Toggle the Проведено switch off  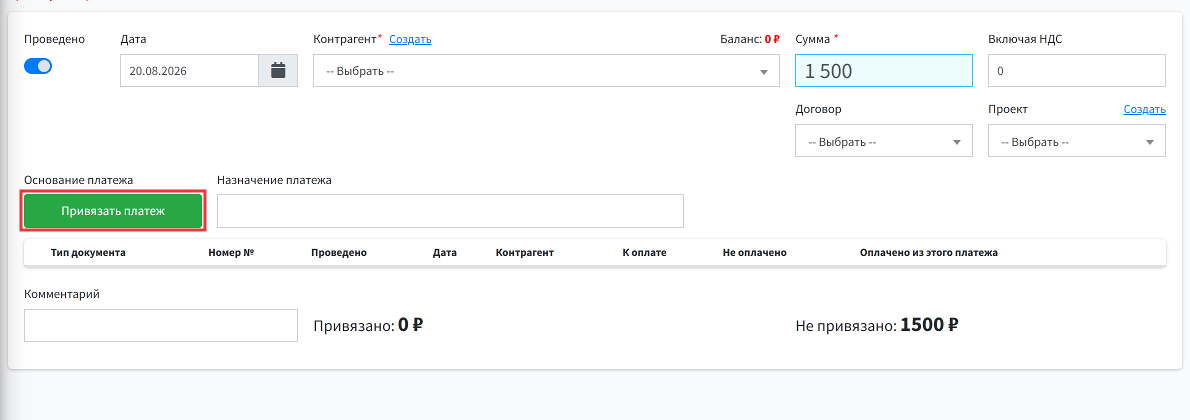pos(38,66)
